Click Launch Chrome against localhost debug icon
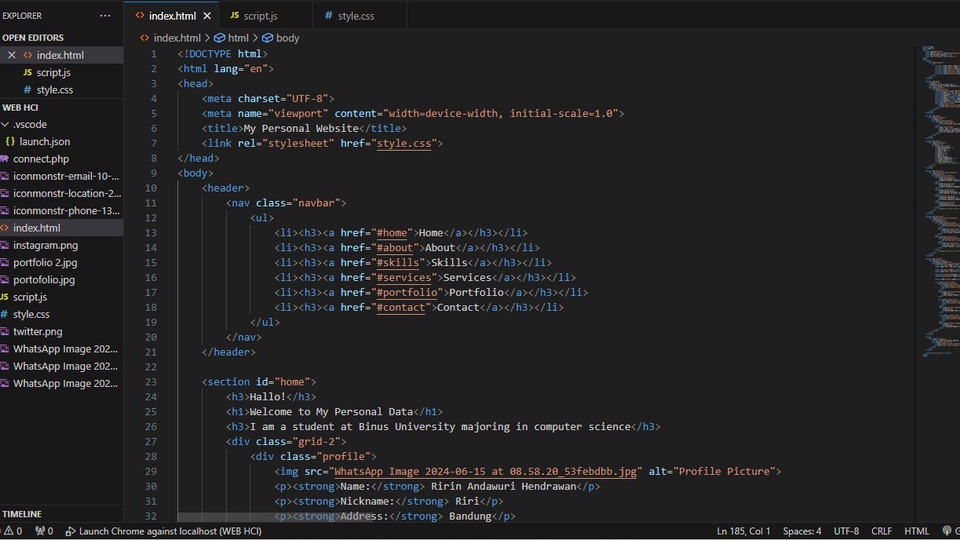The height and width of the screenshot is (540, 960). (x=71, y=531)
